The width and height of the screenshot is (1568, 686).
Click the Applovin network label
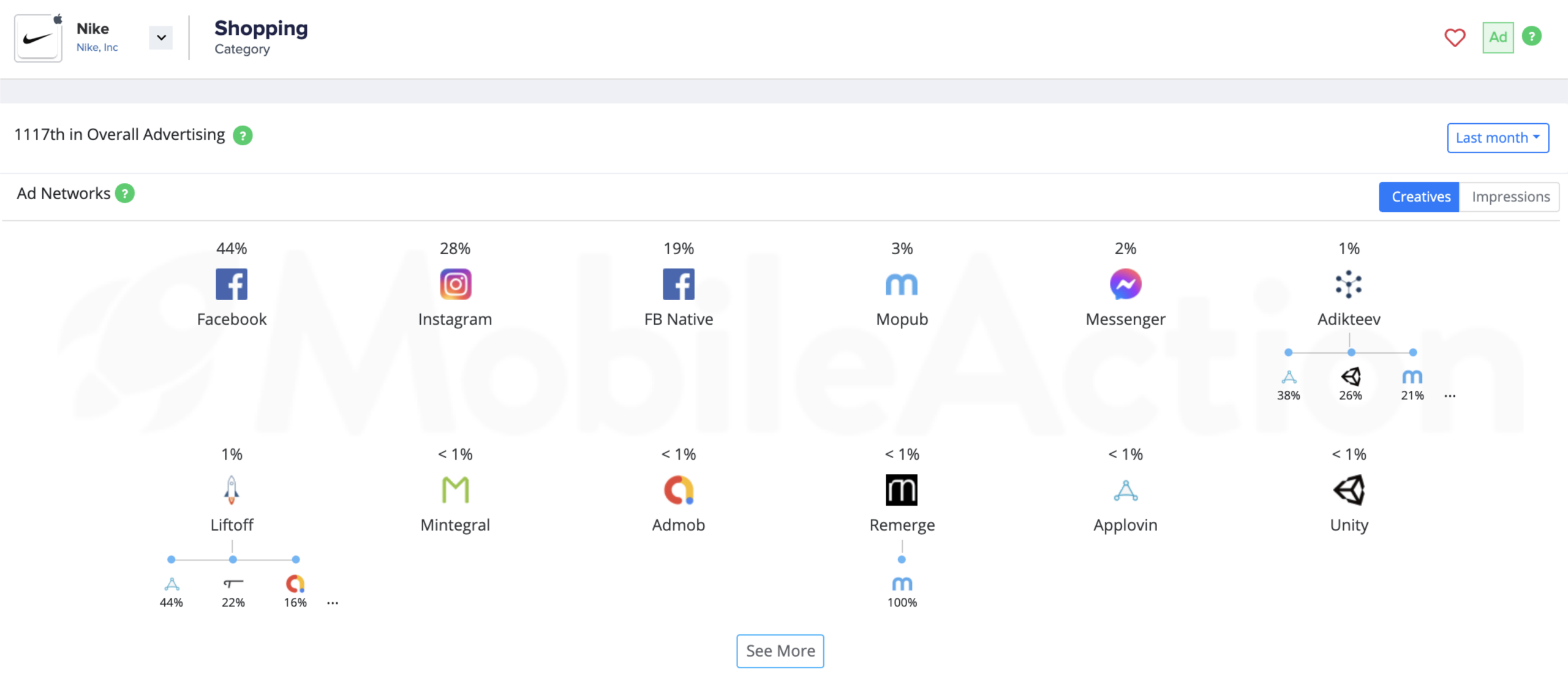click(1125, 525)
